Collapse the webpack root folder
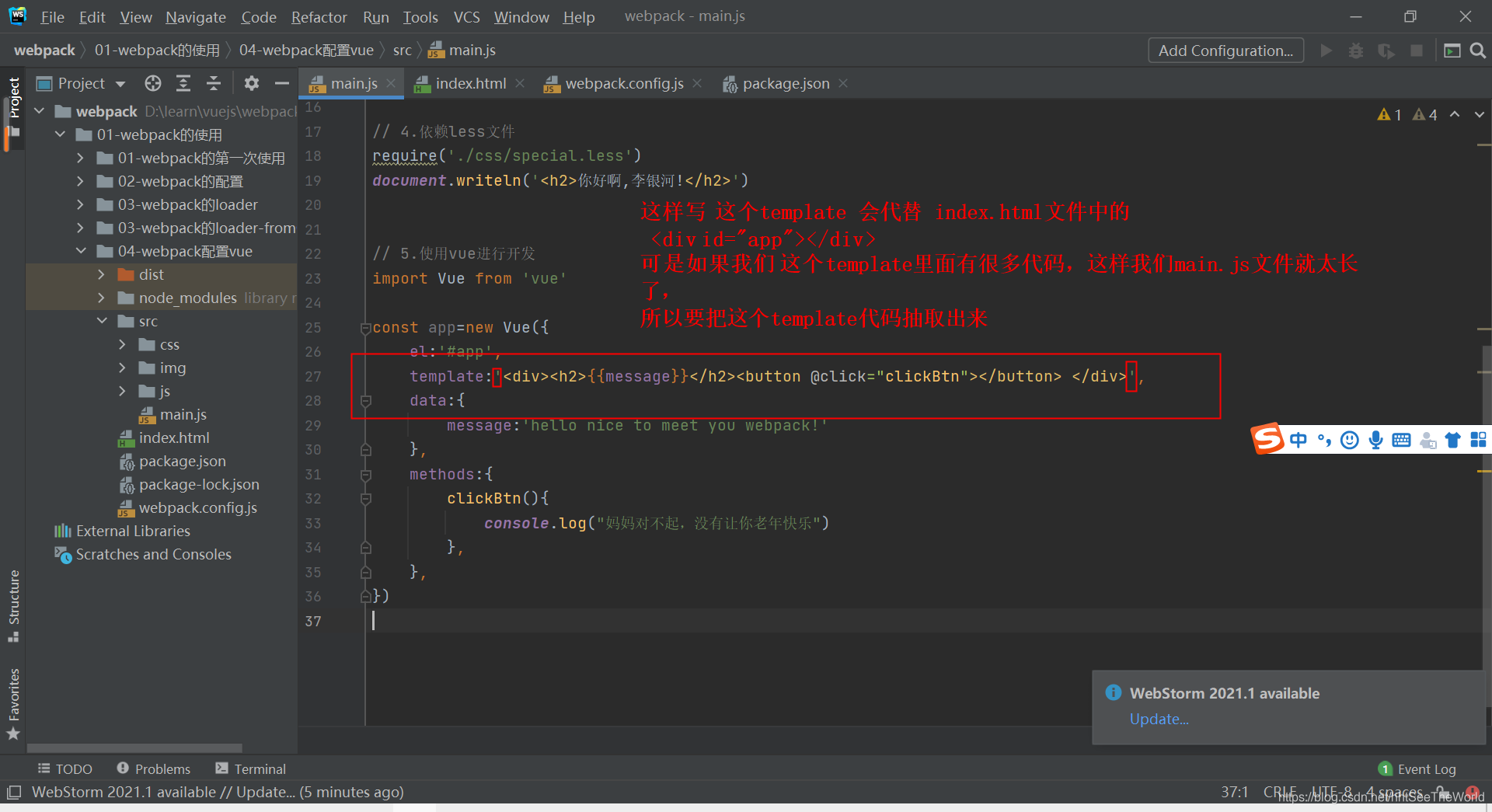Image resolution: width=1492 pixels, height=812 pixels. click(x=40, y=111)
